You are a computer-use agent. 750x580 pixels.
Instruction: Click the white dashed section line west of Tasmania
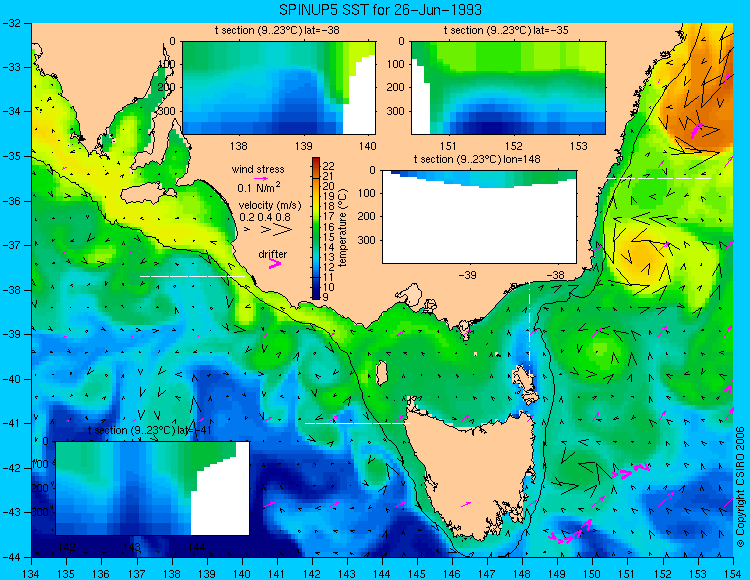click(357, 423)
